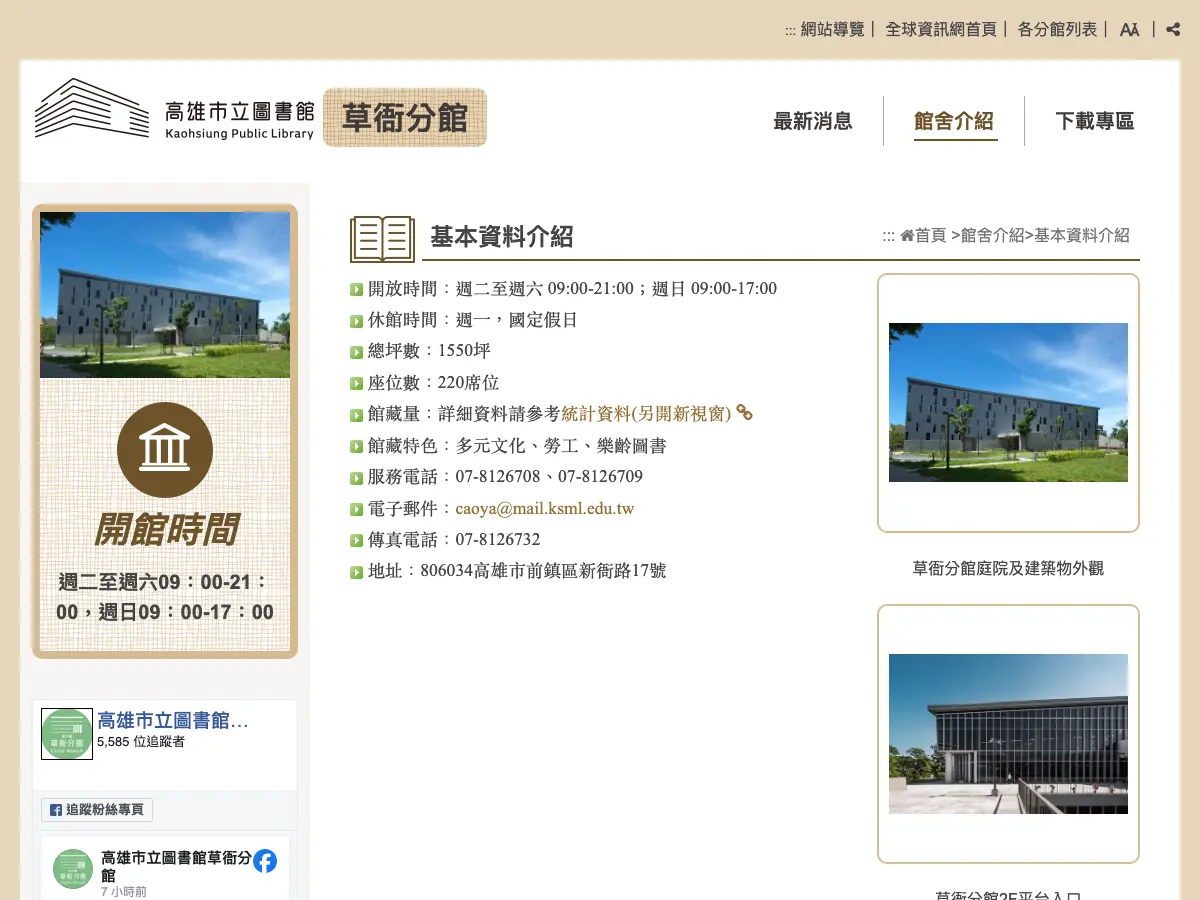Open 全球資訊網首頁 link
The width and height of the screenshot is (1200, 900).
[941, 30]
